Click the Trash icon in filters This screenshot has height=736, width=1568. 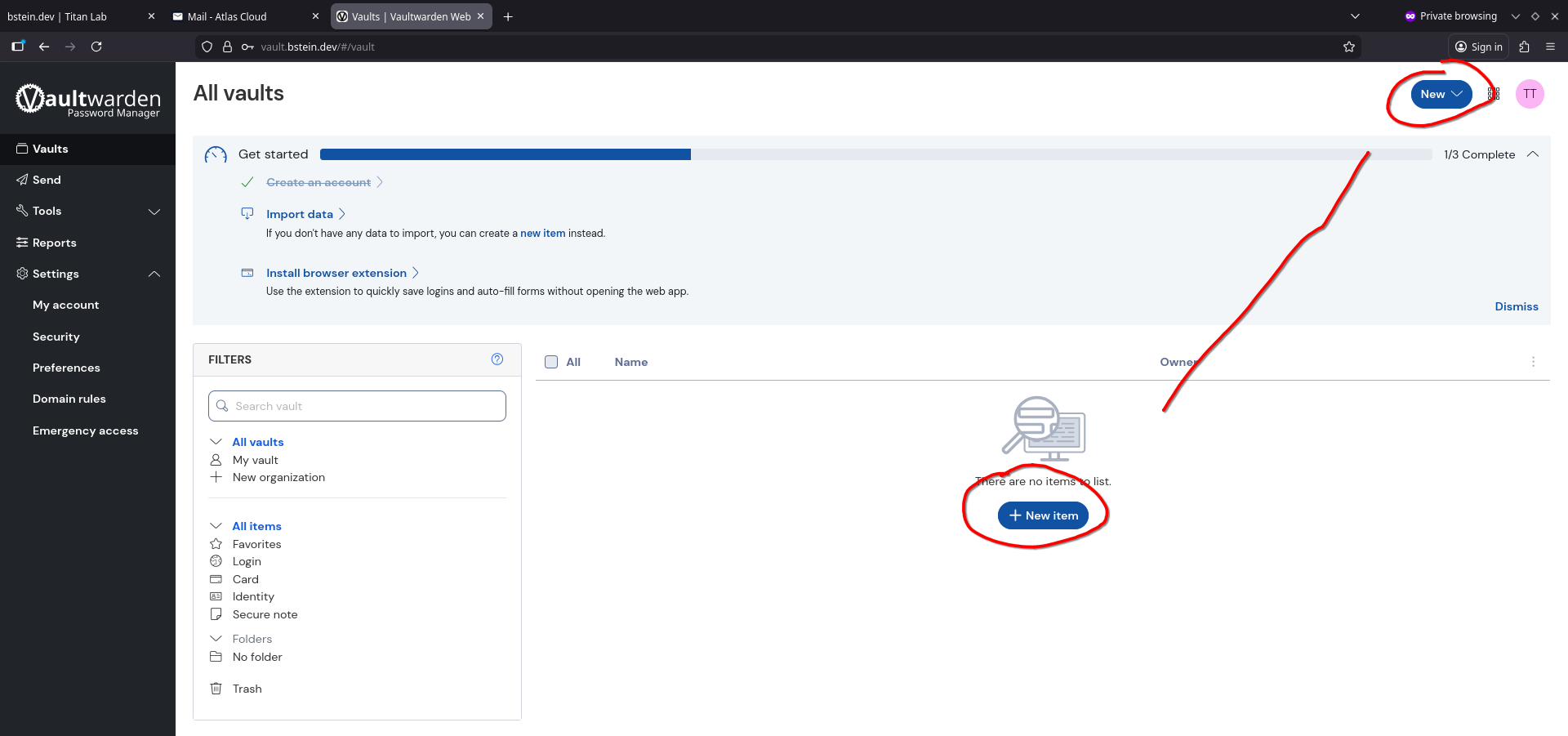(x=216, y=689)
